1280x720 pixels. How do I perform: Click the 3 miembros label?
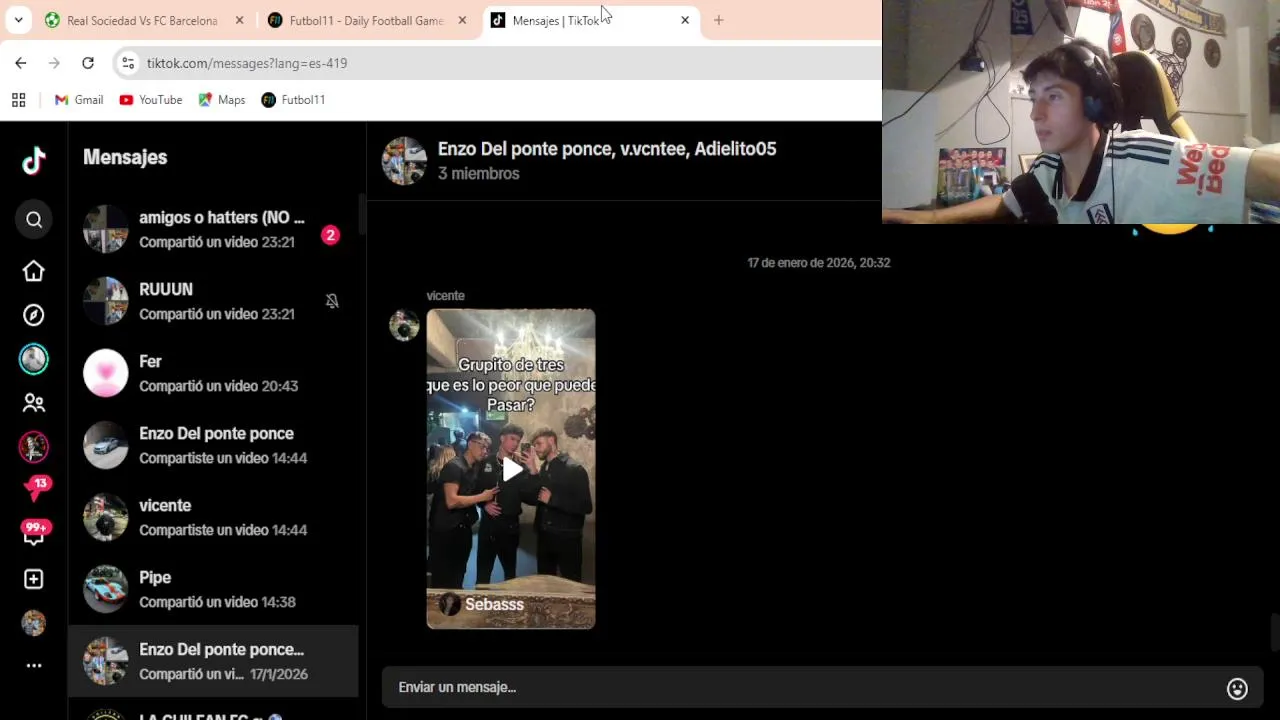pyautogui.click(x=479, y=174)
